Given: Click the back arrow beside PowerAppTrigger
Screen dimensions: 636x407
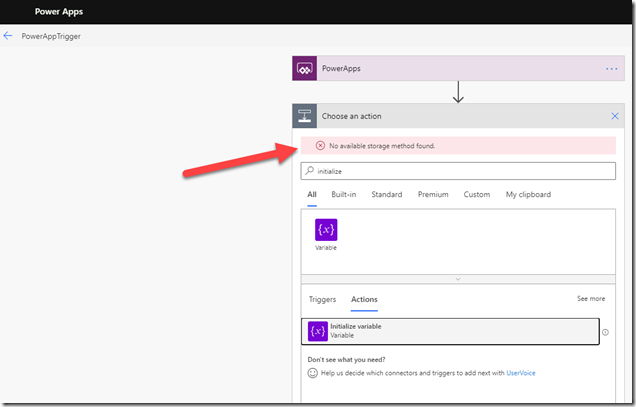Looking at the screenshot, I should tap(8, 36).
